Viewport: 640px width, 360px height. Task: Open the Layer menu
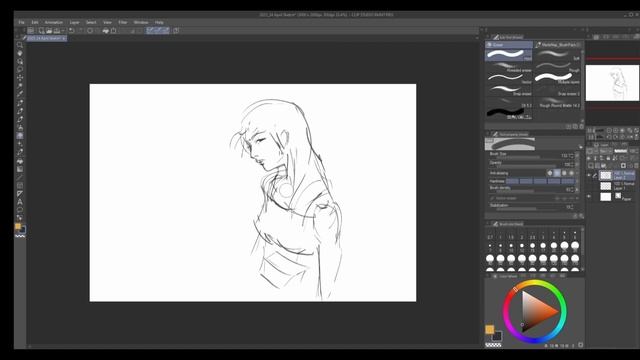[74, 22]
